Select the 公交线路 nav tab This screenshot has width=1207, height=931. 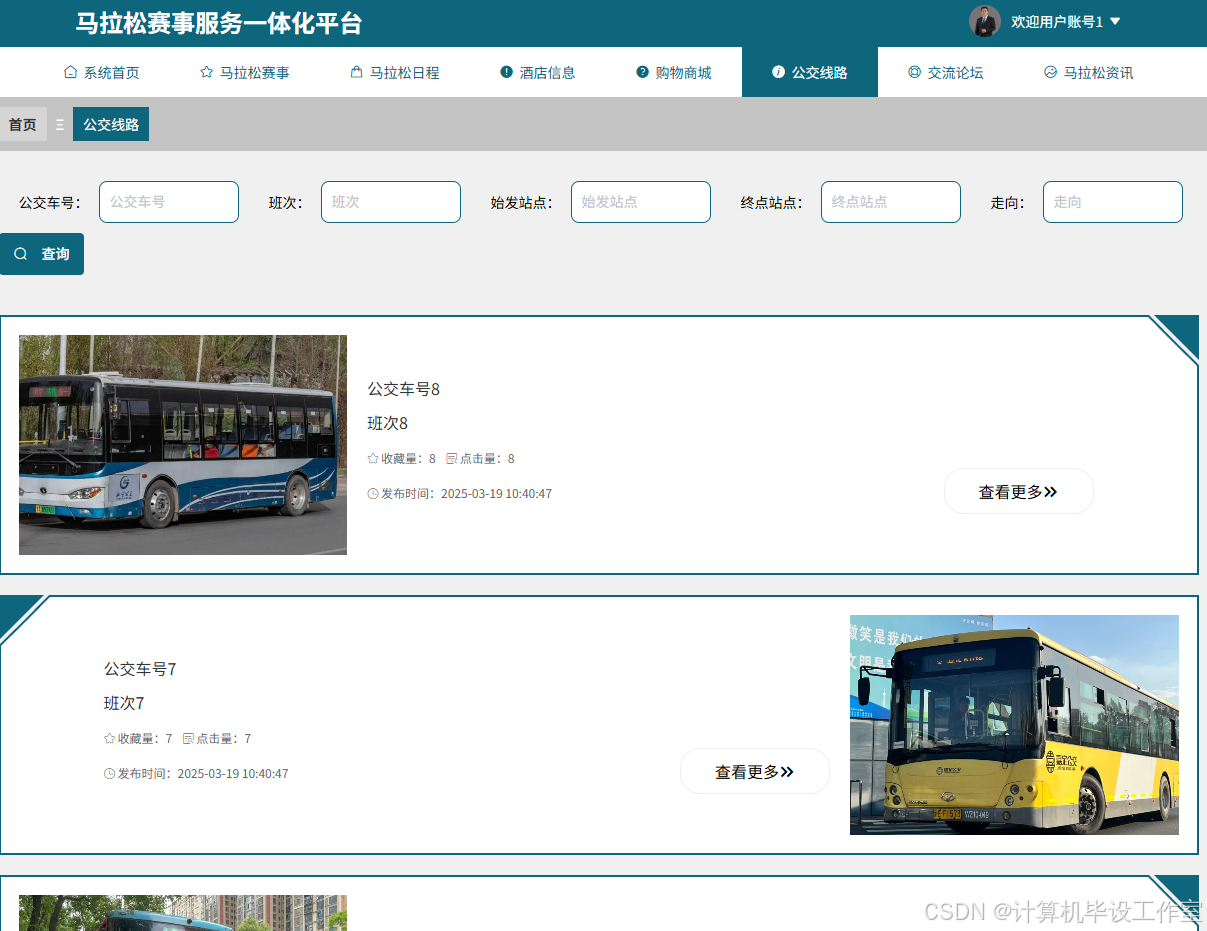(x=810, y=72)
